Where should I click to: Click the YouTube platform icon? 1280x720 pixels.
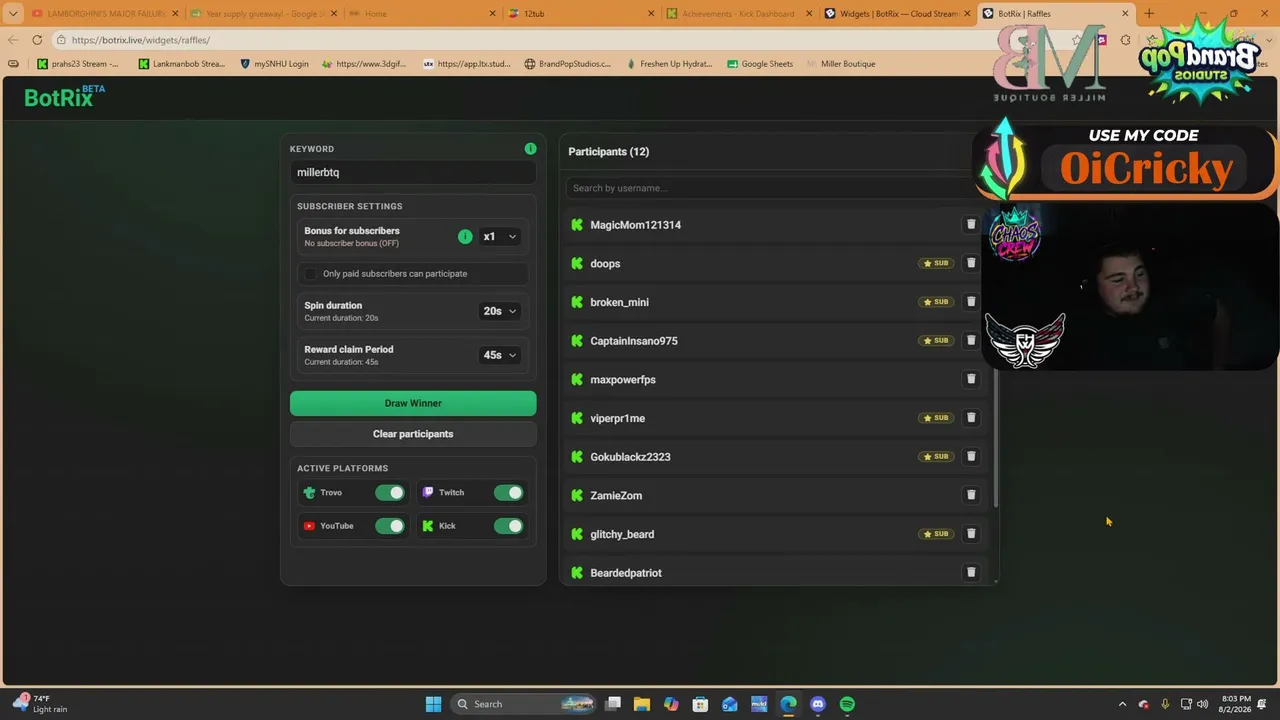(x=309, y=526)
